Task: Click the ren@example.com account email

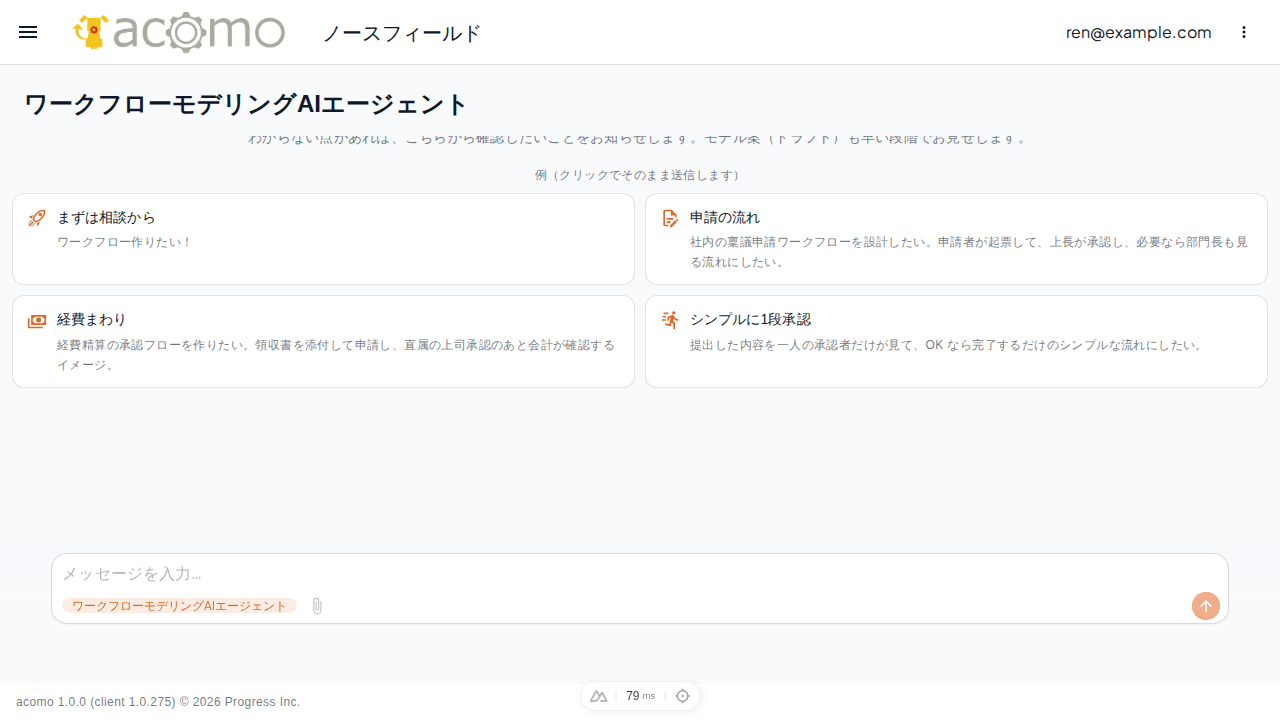Action: pos(1138,33)
